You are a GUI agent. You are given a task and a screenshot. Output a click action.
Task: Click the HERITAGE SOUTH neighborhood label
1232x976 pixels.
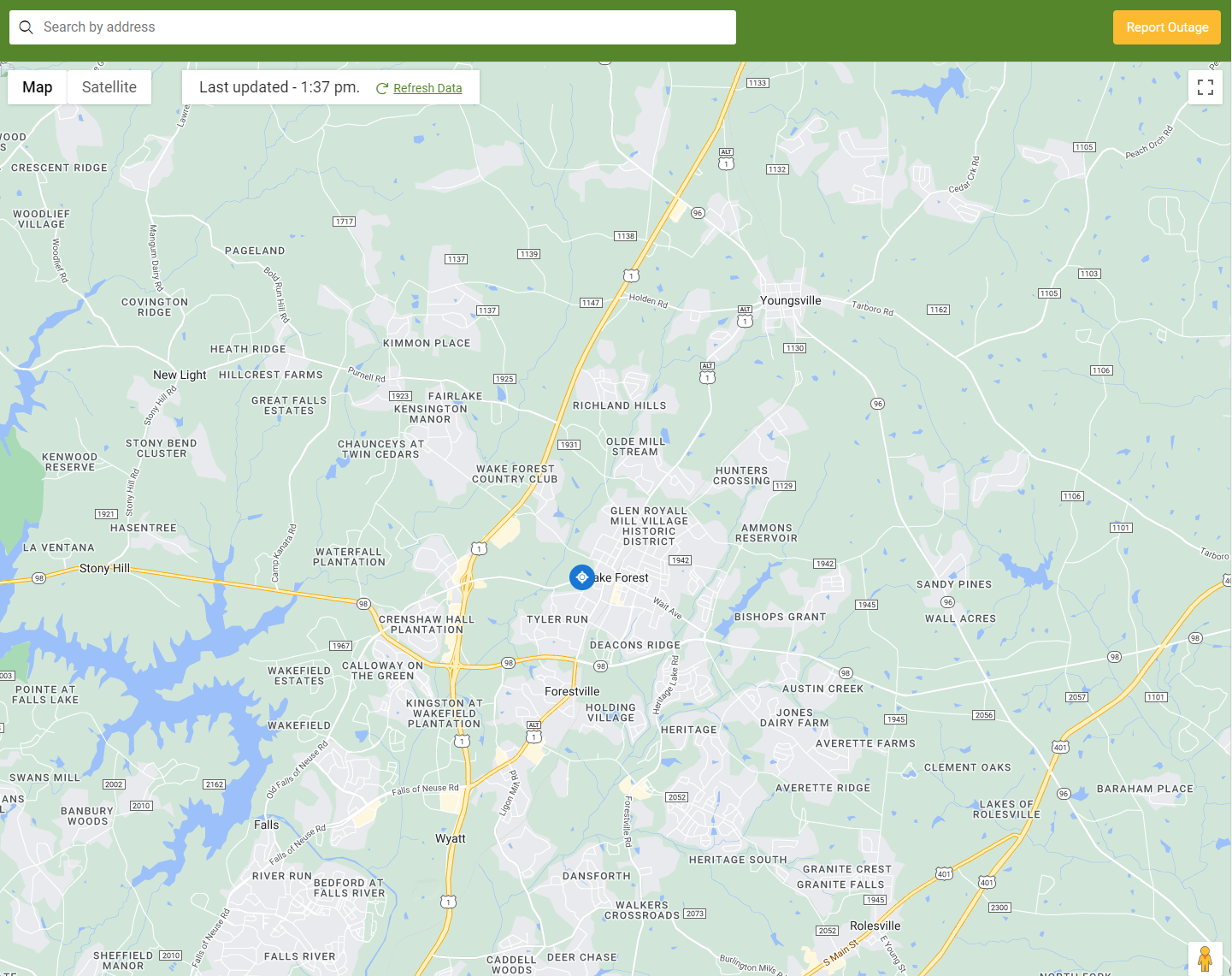[x=738, y=860]
